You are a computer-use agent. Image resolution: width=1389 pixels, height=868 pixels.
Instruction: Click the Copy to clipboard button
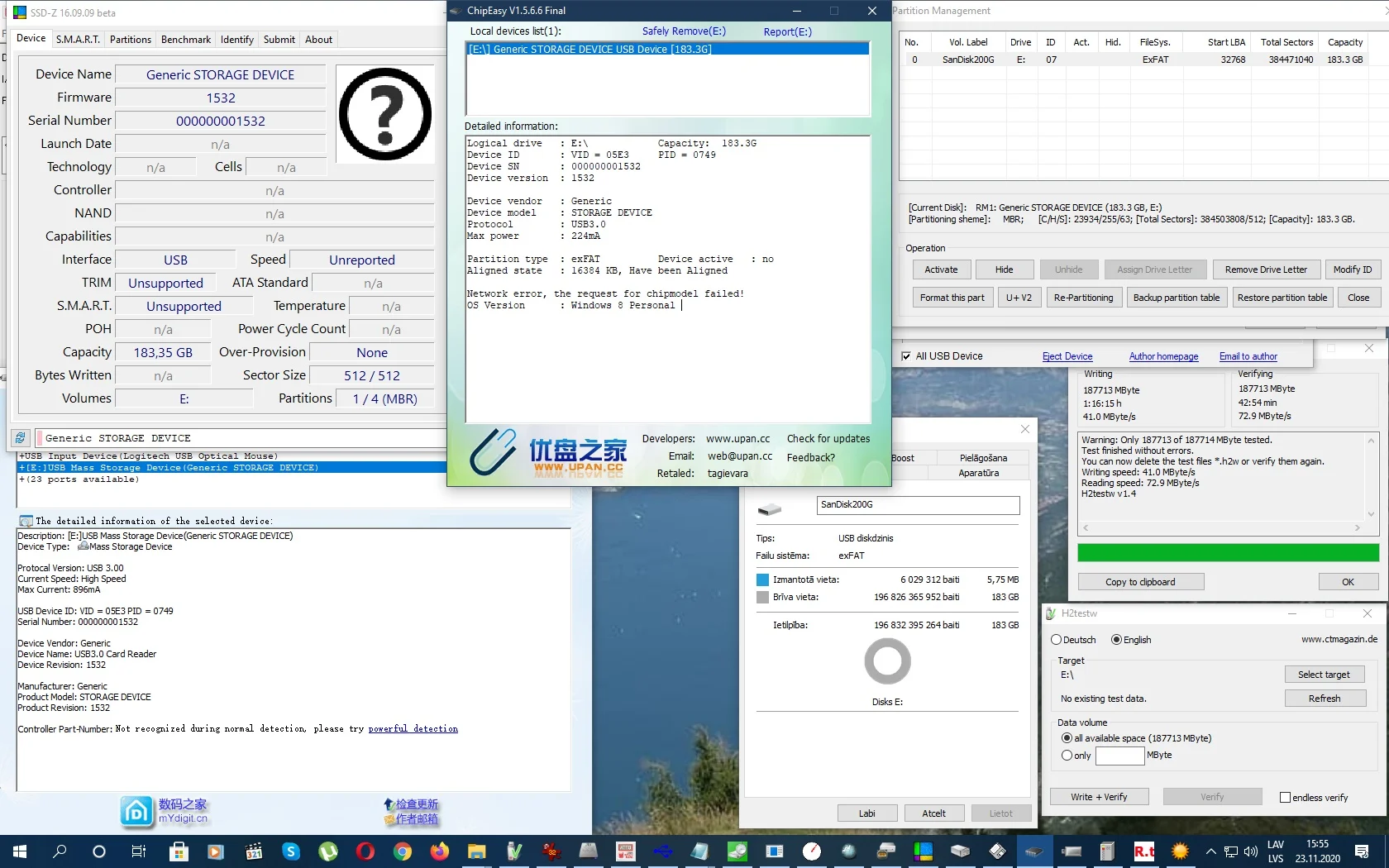(x=1140, y=582)
